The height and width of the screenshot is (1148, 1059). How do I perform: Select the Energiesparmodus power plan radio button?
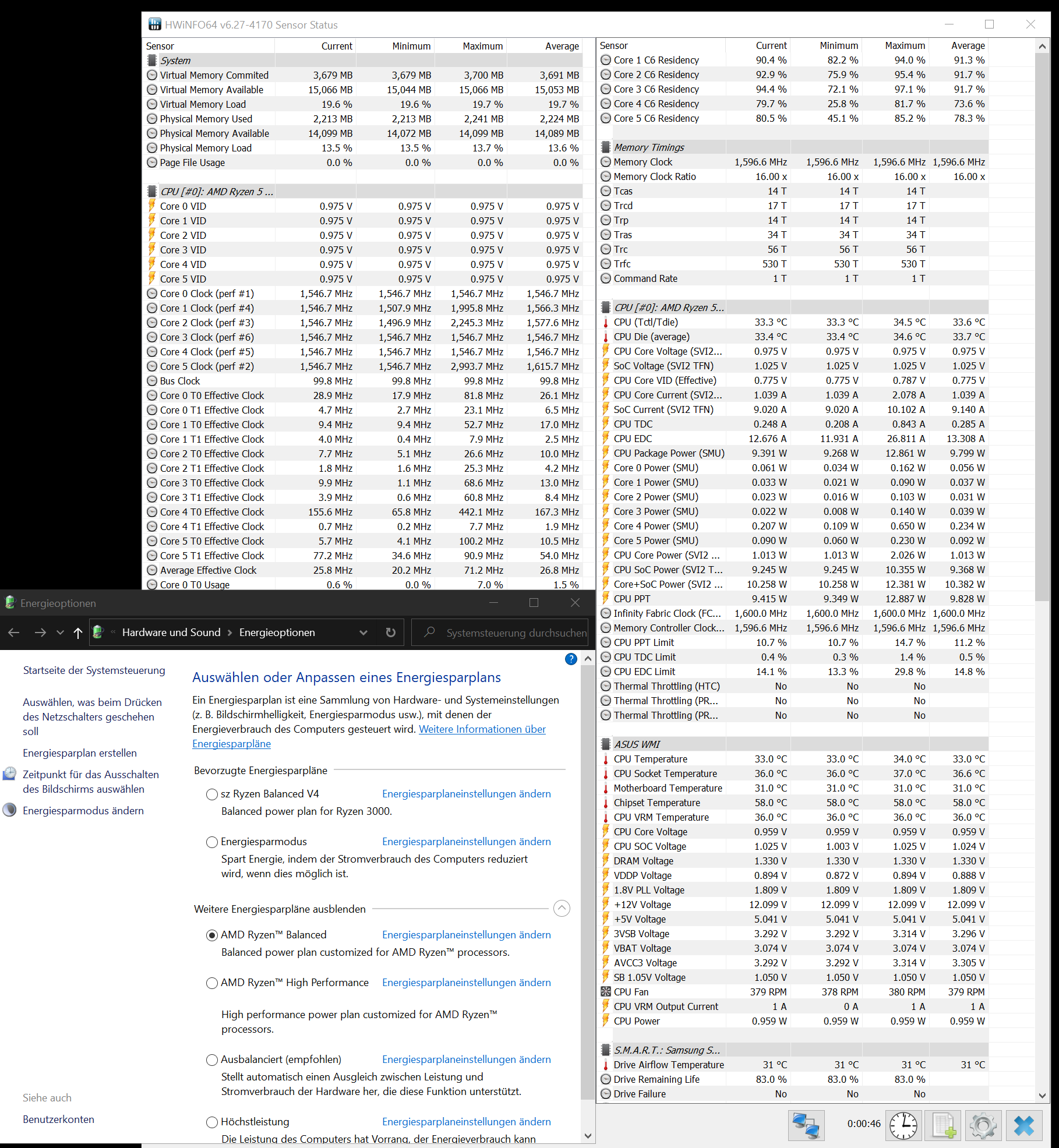(212, 842)
